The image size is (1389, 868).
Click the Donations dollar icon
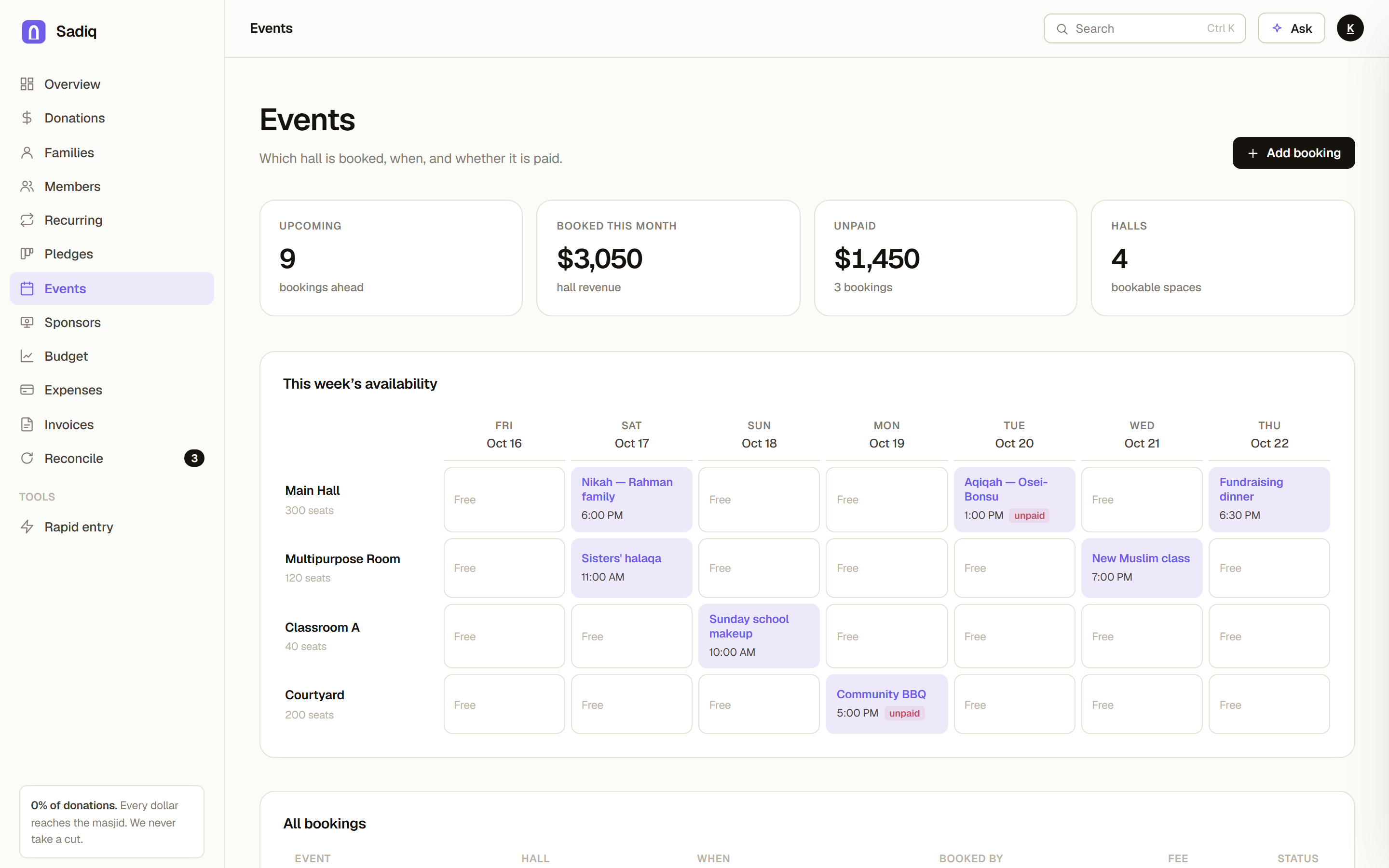click(x=27, y=118)
